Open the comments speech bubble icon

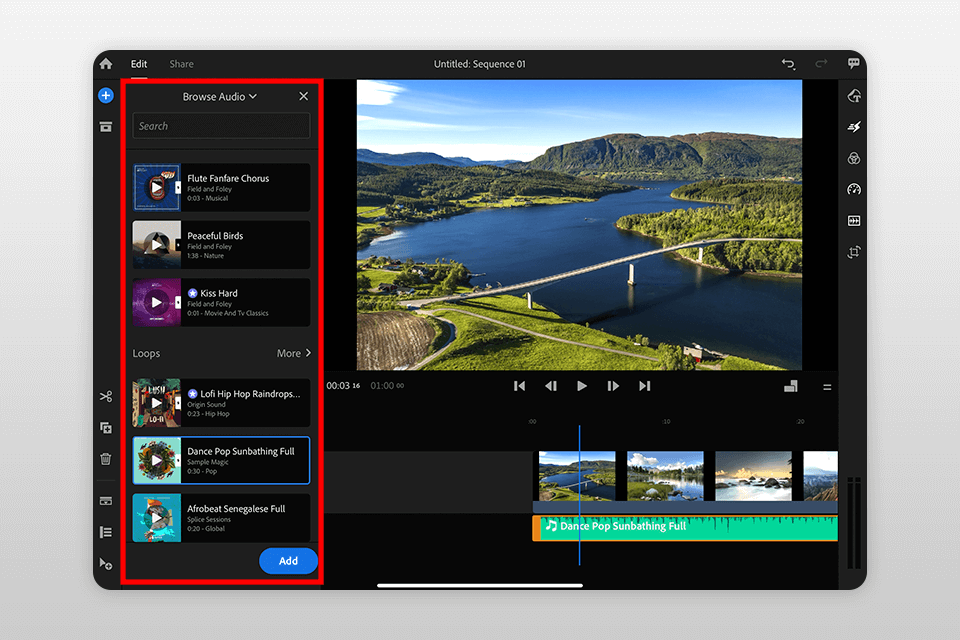pos(853,64)
